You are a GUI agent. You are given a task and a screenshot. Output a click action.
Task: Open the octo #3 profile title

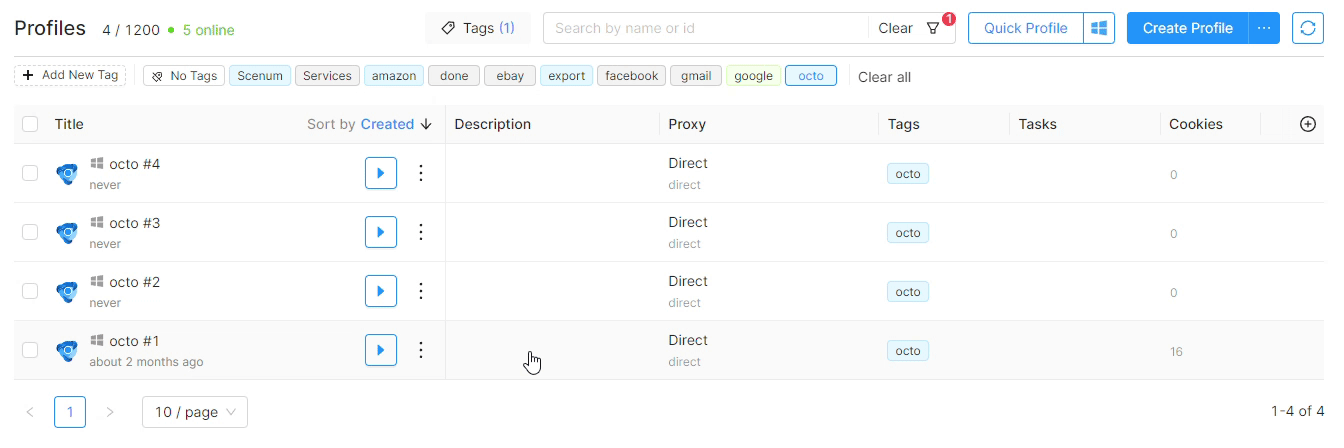pyautogui.click(x=134, y=223)
